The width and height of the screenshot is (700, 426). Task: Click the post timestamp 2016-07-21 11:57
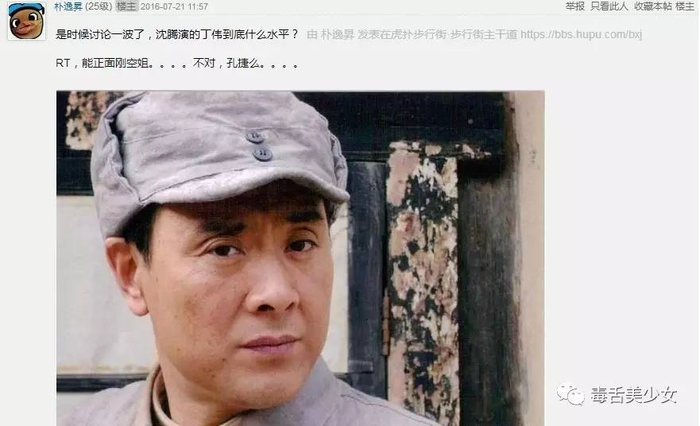click(x=174, y=7)
